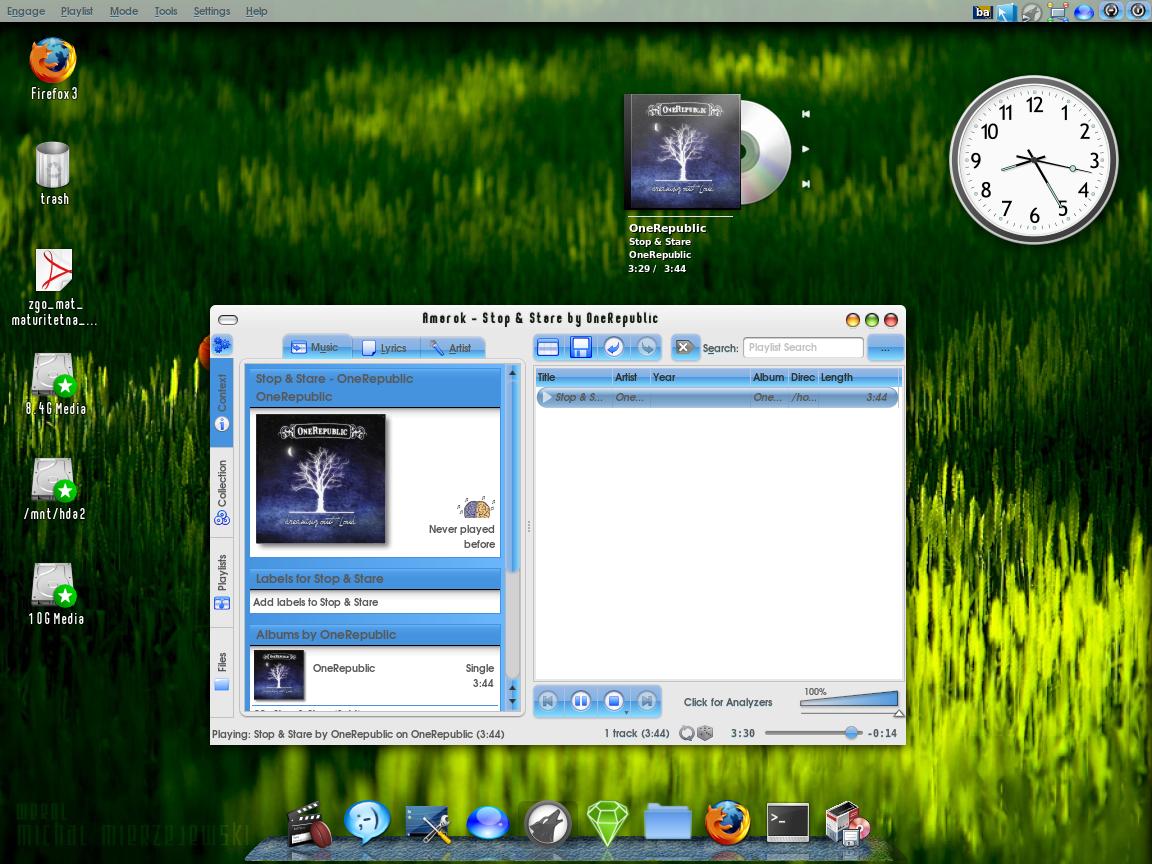Screen dimensions: 1152x864
Task: Open the Help menu
Action: coord(256,11)
